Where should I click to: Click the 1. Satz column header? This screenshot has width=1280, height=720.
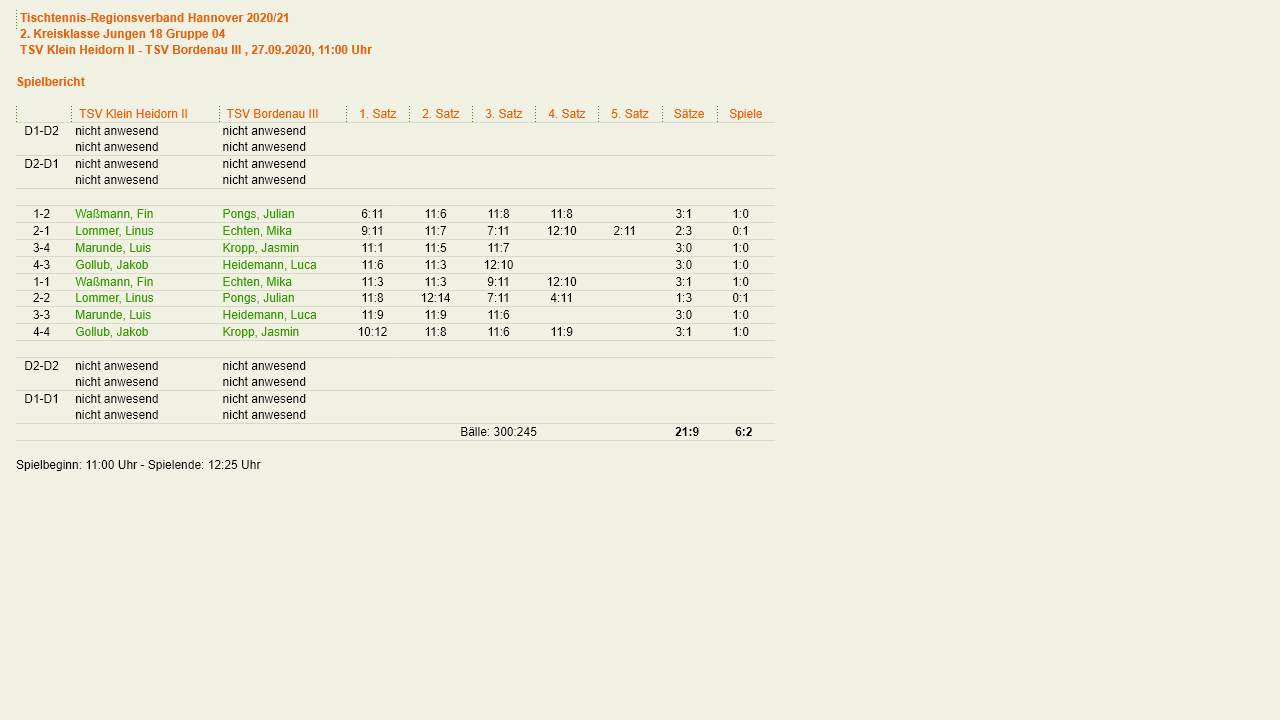(377, 114)
